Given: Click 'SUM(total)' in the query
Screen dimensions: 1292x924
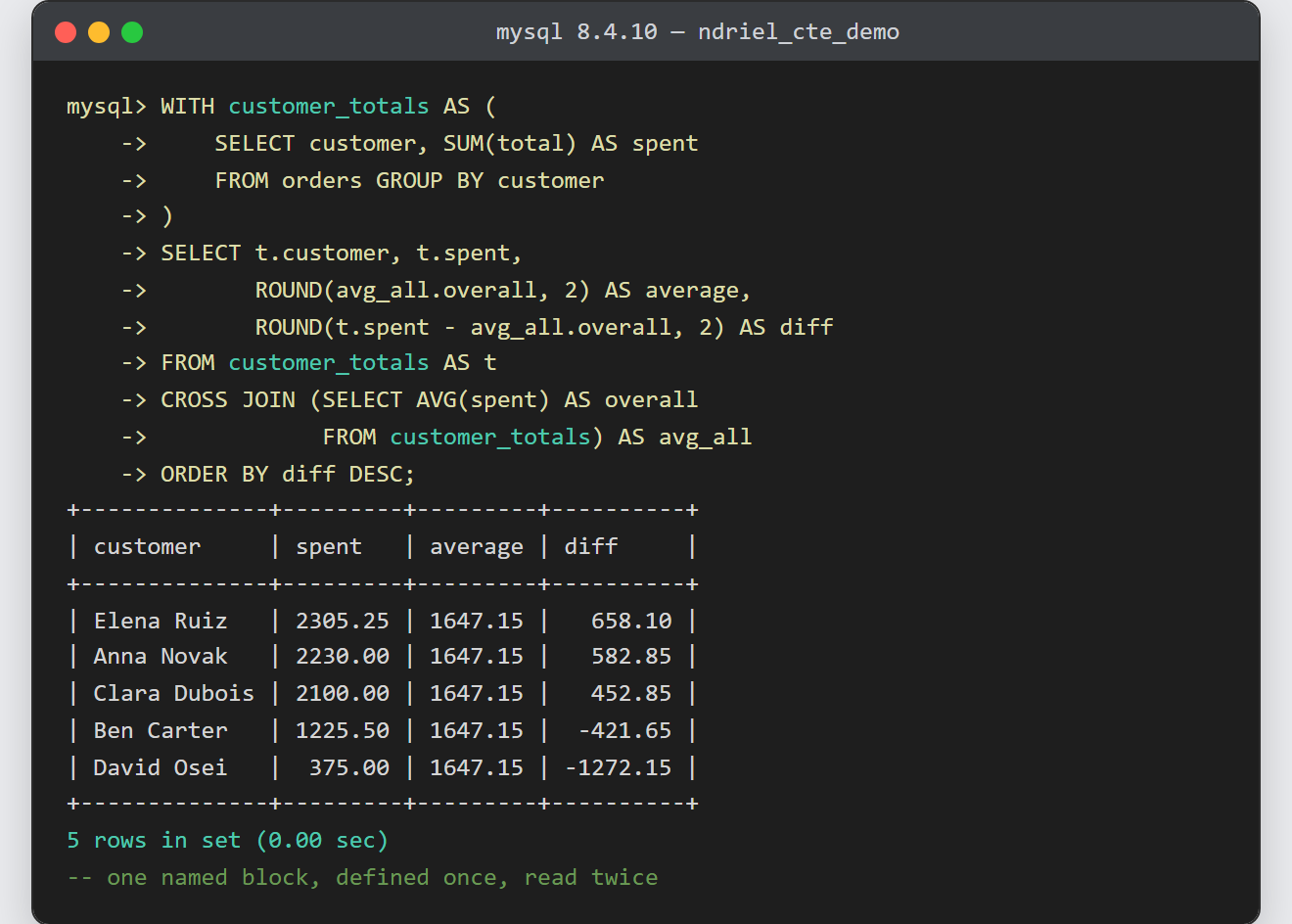Looking at the screenshot, I should [510, 143].
